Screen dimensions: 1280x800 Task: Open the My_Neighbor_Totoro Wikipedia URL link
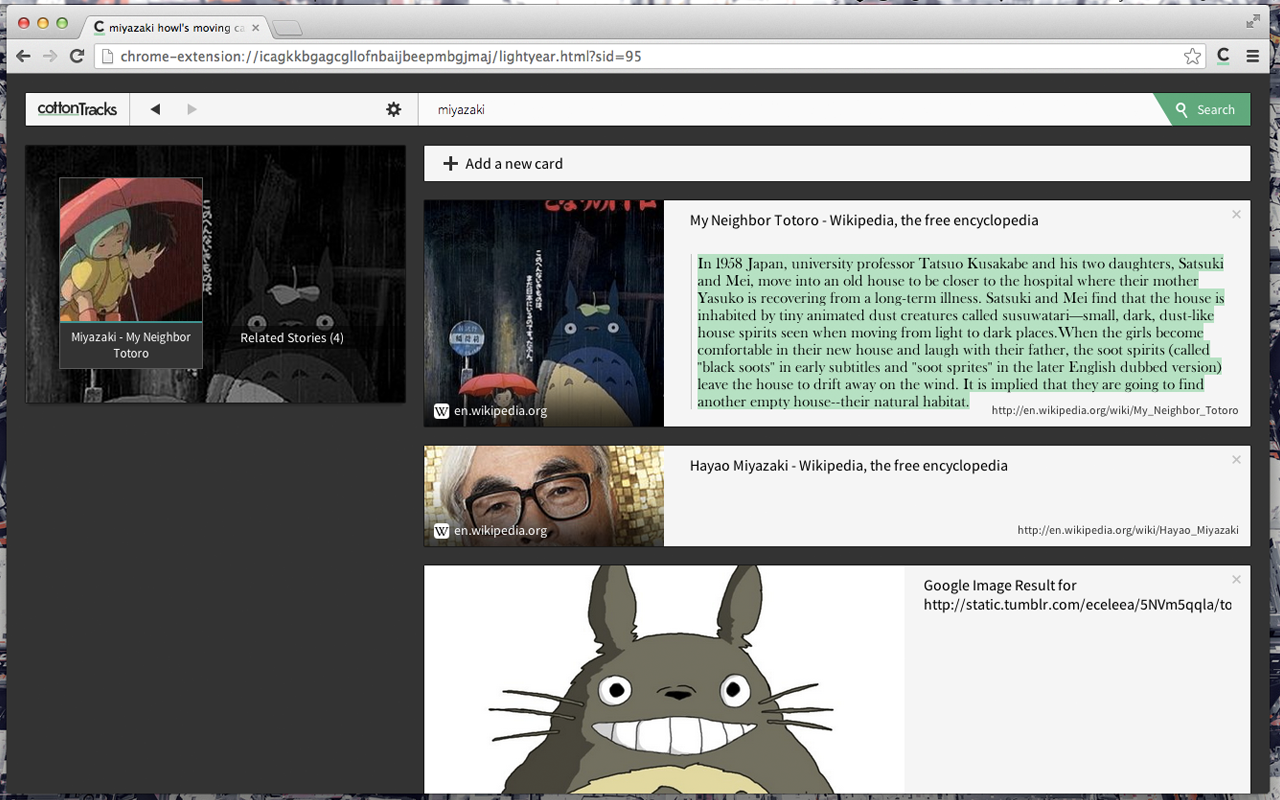tap(1115, 410)
